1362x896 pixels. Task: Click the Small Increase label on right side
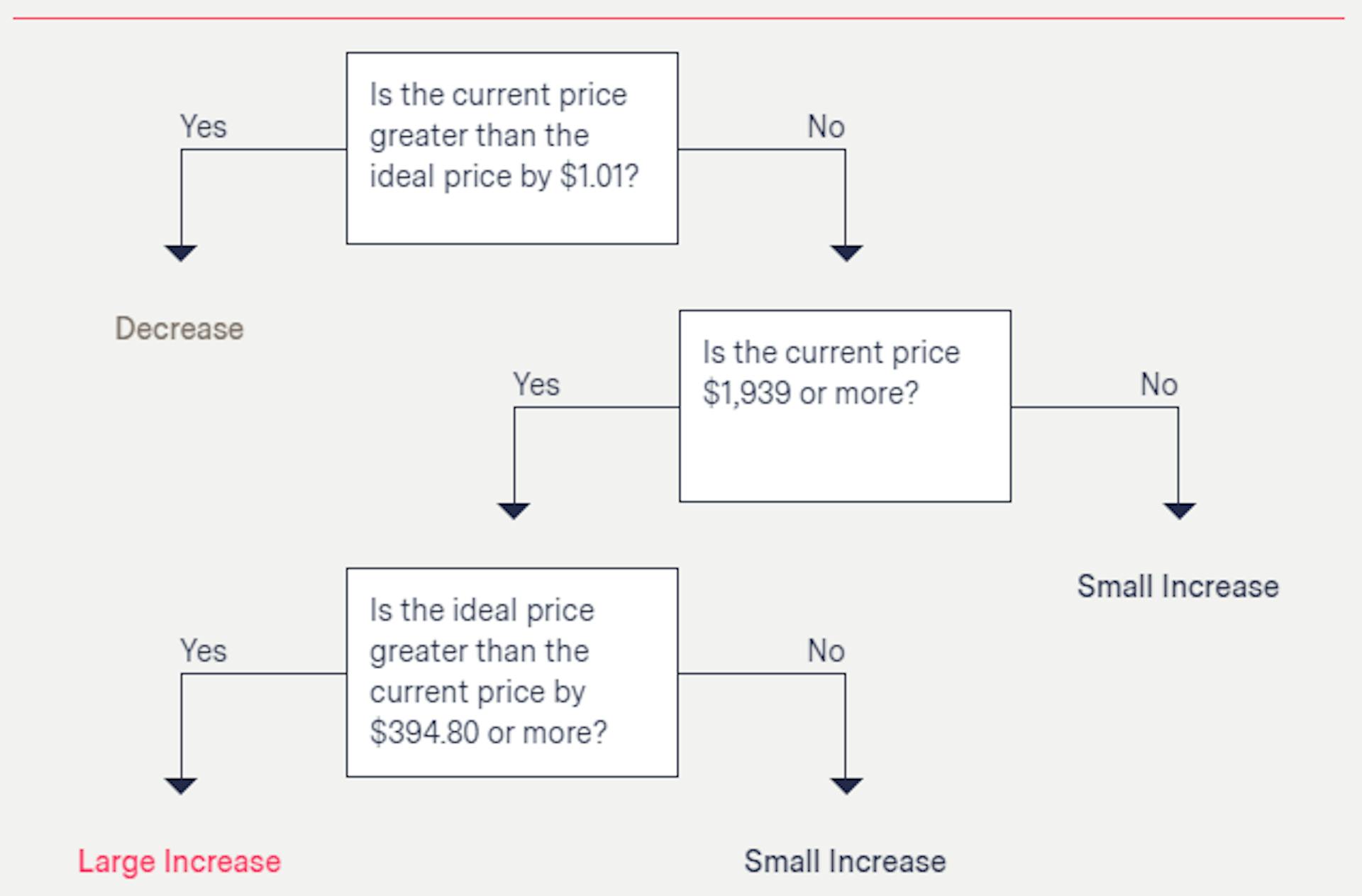1178,587
